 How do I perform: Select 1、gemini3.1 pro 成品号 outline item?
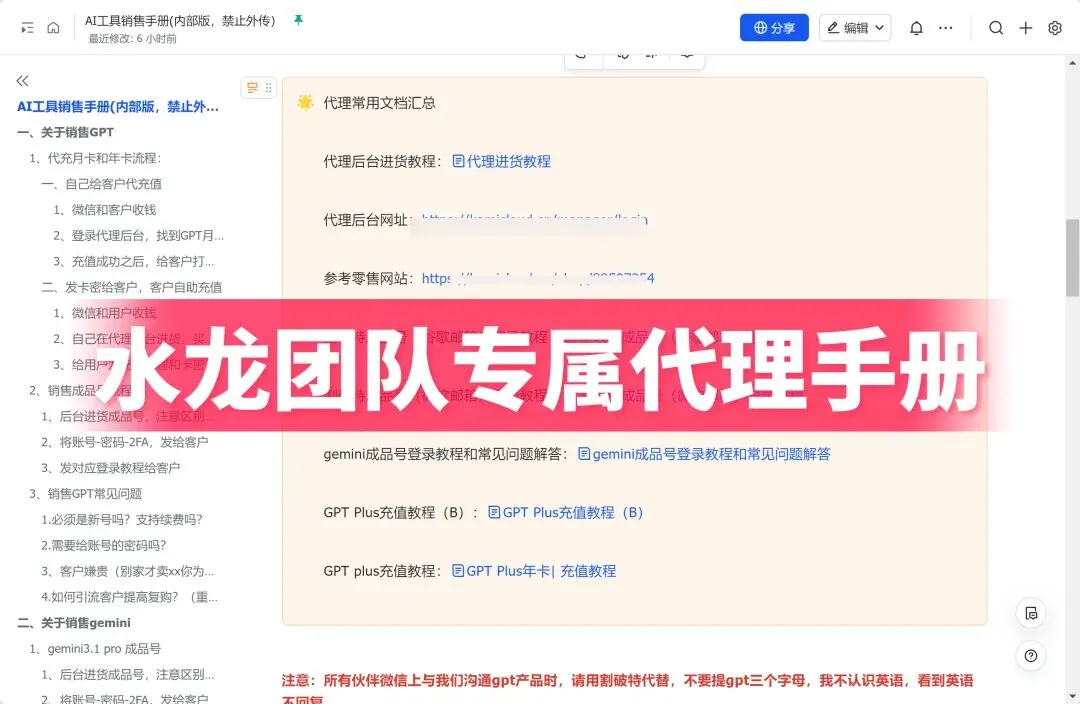click(95, 649)
